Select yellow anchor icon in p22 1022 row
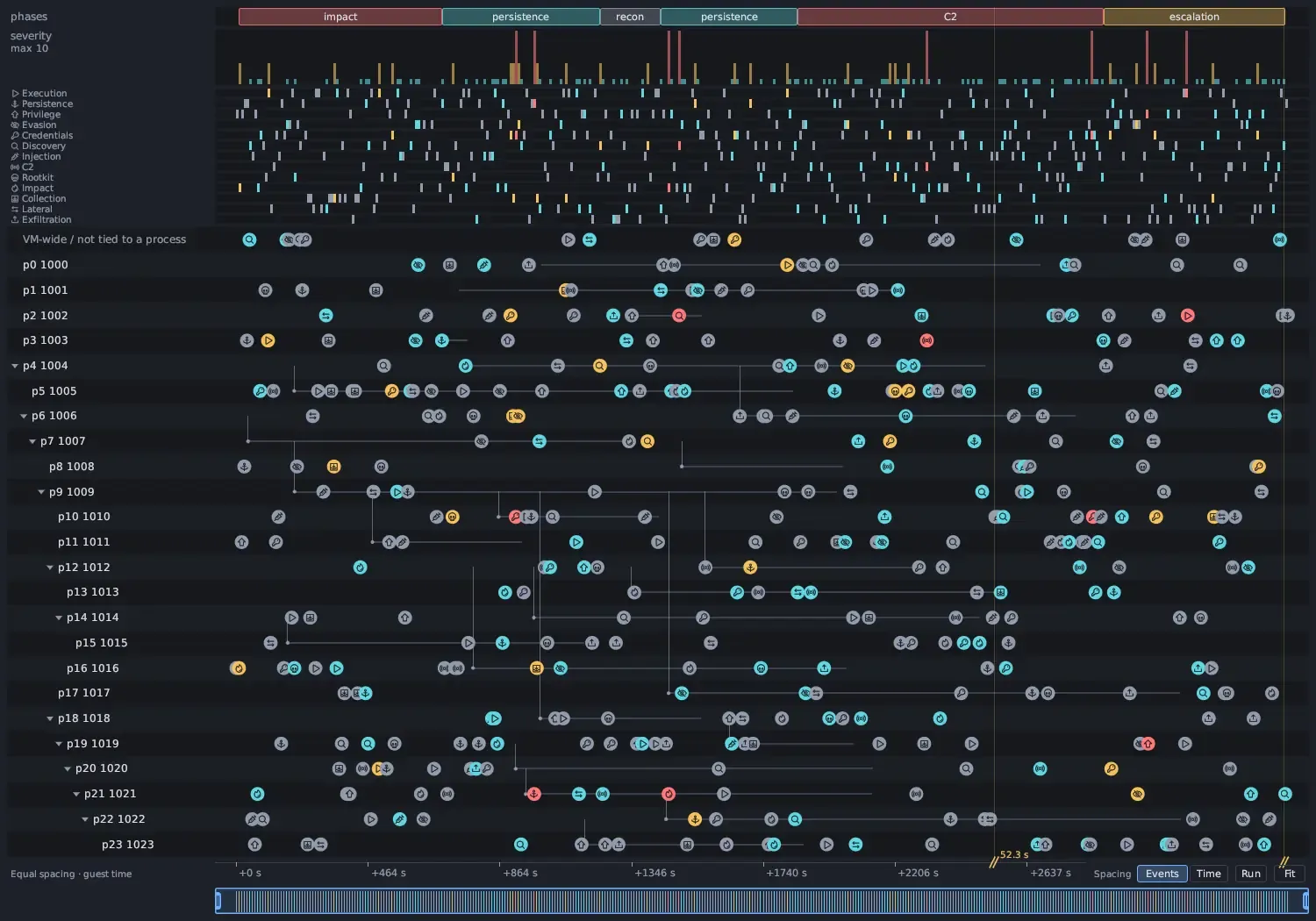Image resolution: width=1316 pixels, height=921 pixels. [695, 819]
